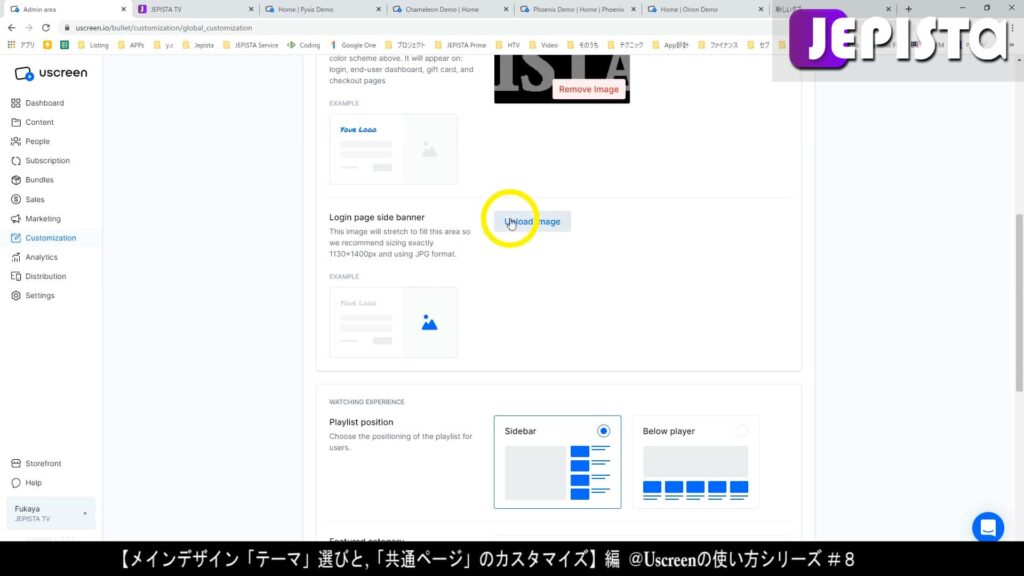Click Upload Image for login side banner

click(532, 221)
